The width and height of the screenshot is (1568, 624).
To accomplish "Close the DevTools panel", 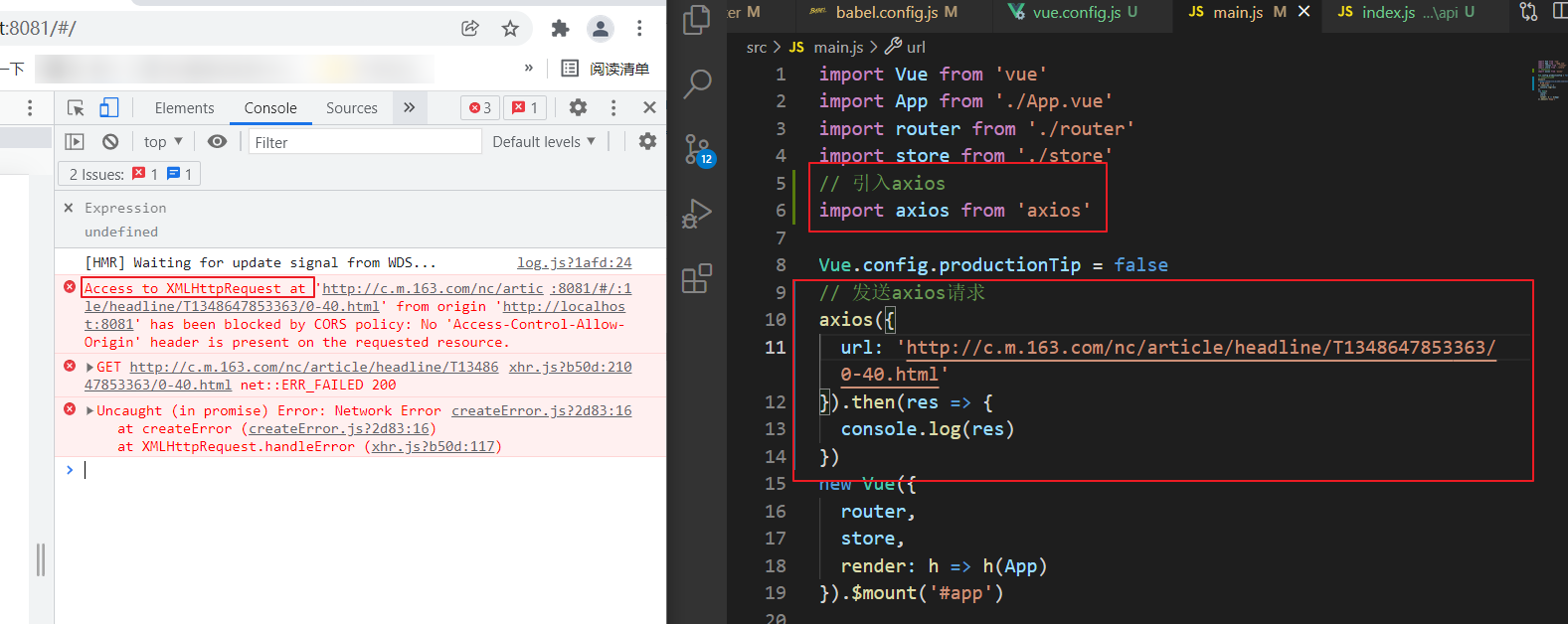I will coord(649,107).
